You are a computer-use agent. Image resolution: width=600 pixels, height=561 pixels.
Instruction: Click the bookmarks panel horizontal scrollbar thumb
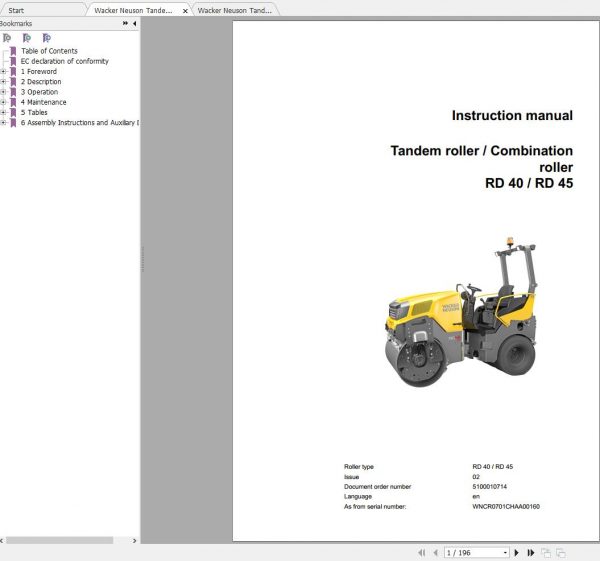[x=59, y=540]
